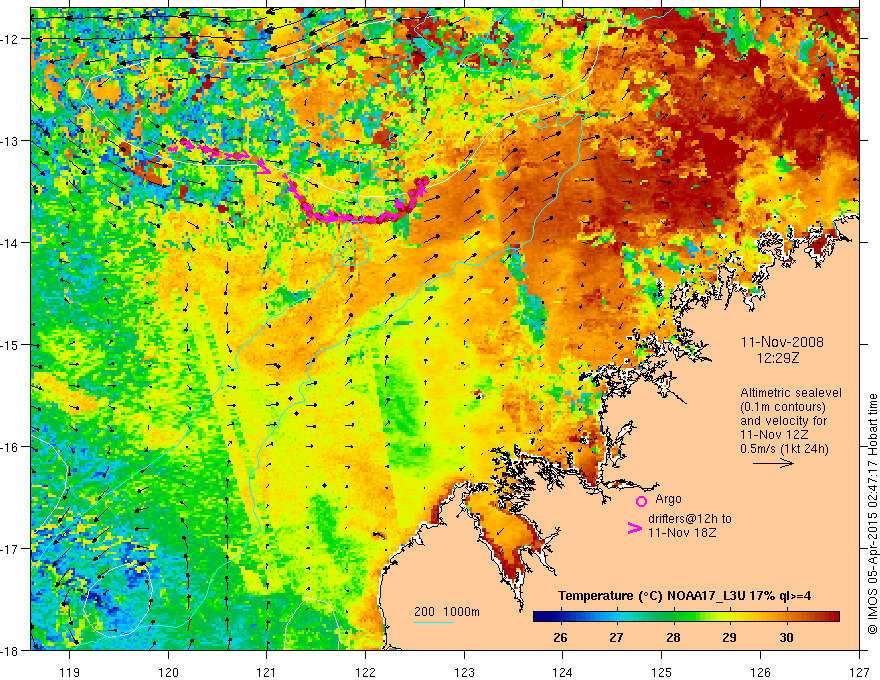Image resolution: width=880 pixels, height=680 pixels.
Task: Click longitude axis label 120
Action: (168, 672)
